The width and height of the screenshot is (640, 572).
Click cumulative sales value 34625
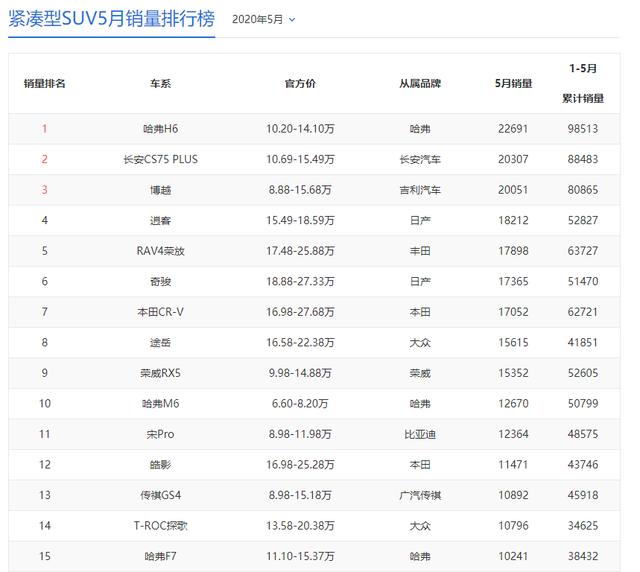tap(583, 525)
